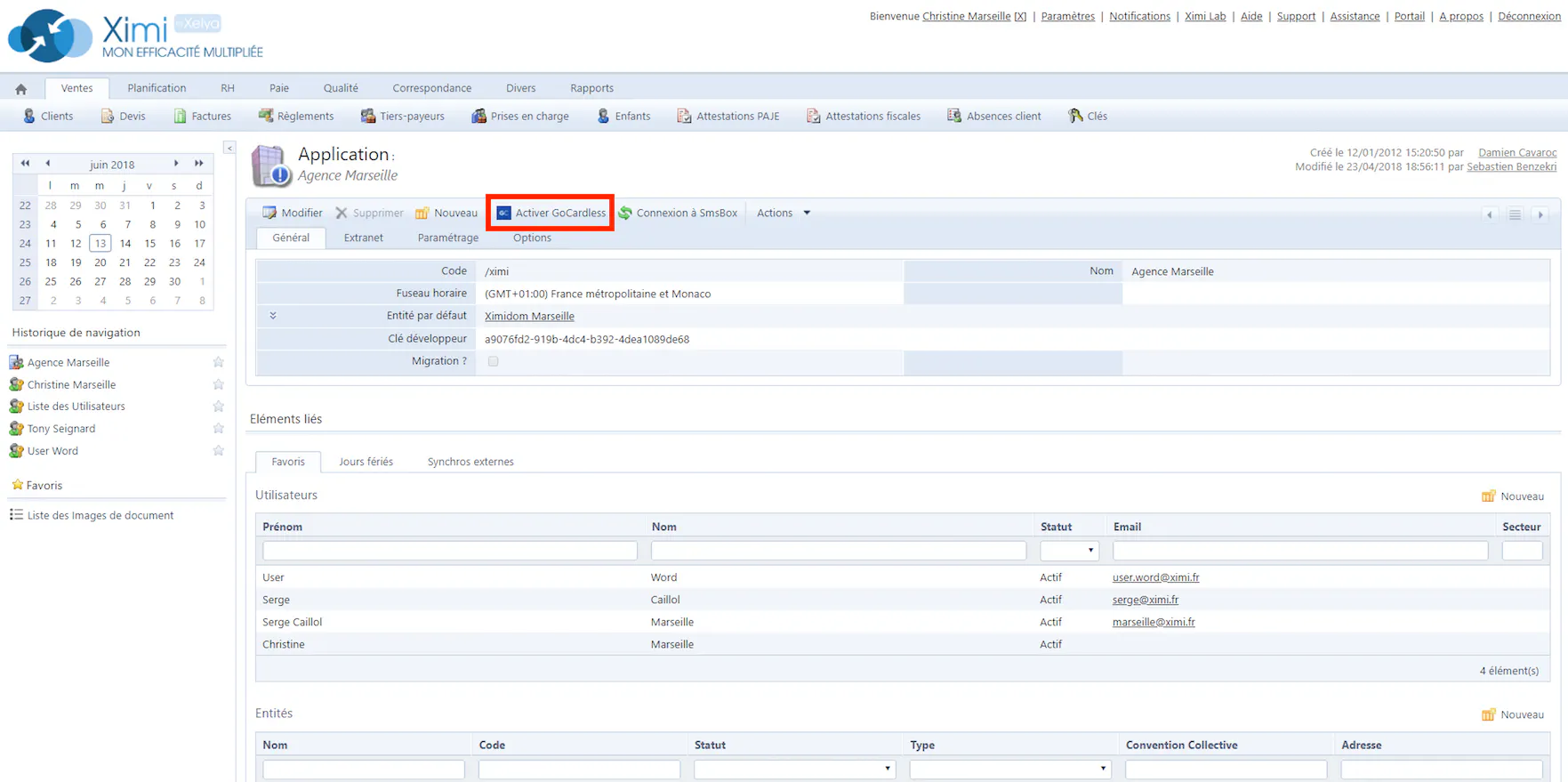This screenshot has height=782, width=1568.
Task: Click the Modifier edit icon
Action: 269,213
